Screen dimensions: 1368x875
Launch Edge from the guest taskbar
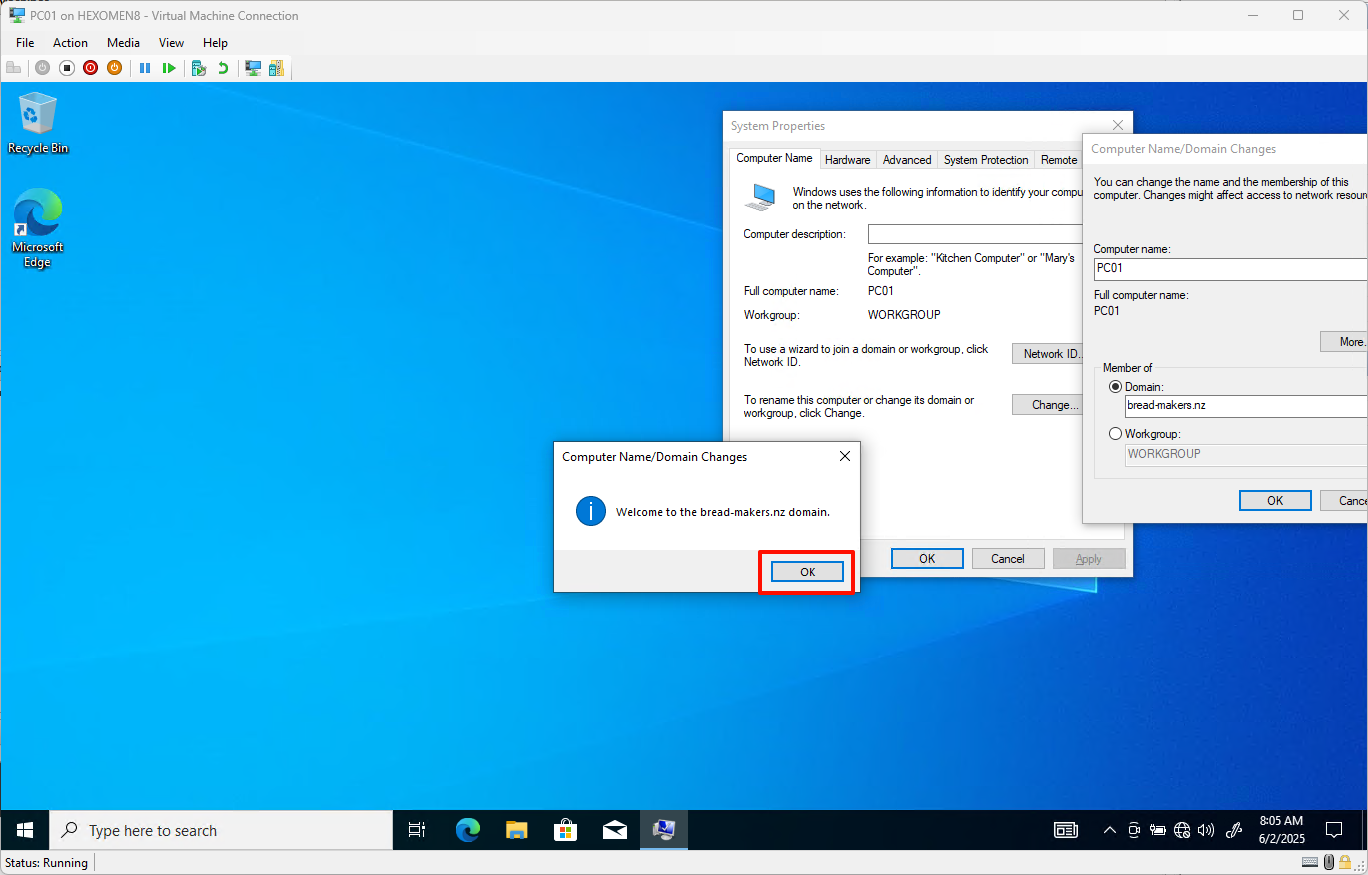pos(467,830)
